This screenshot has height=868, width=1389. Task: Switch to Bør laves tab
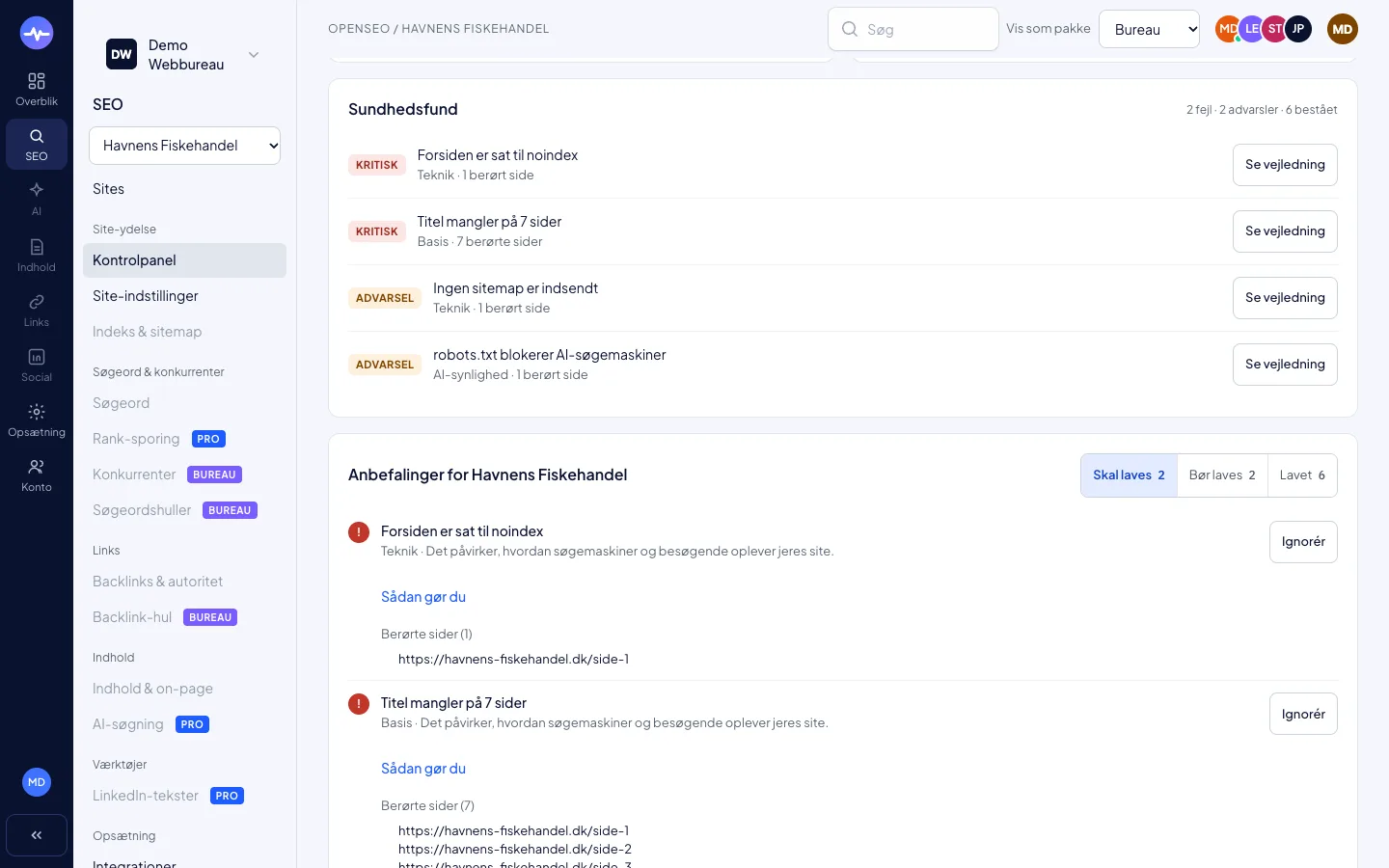tap(1222, 475)
